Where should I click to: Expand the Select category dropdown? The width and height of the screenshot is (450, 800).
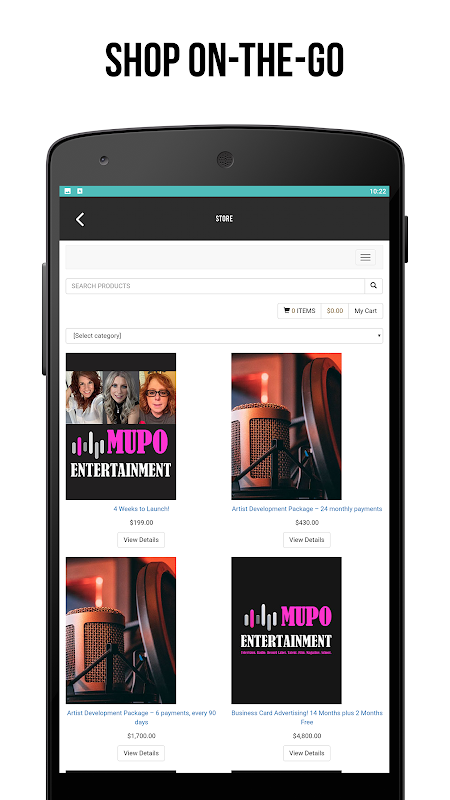224,336
